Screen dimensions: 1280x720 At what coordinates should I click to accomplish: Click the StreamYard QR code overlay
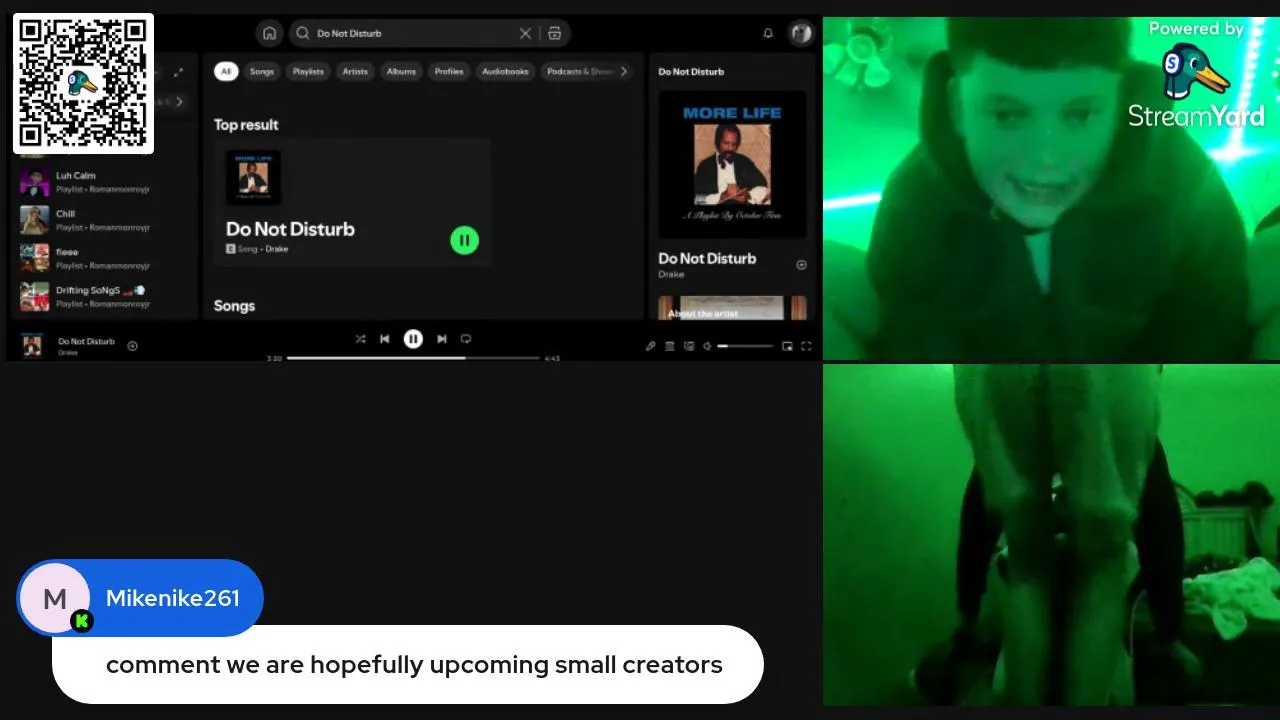click(83, 83)
